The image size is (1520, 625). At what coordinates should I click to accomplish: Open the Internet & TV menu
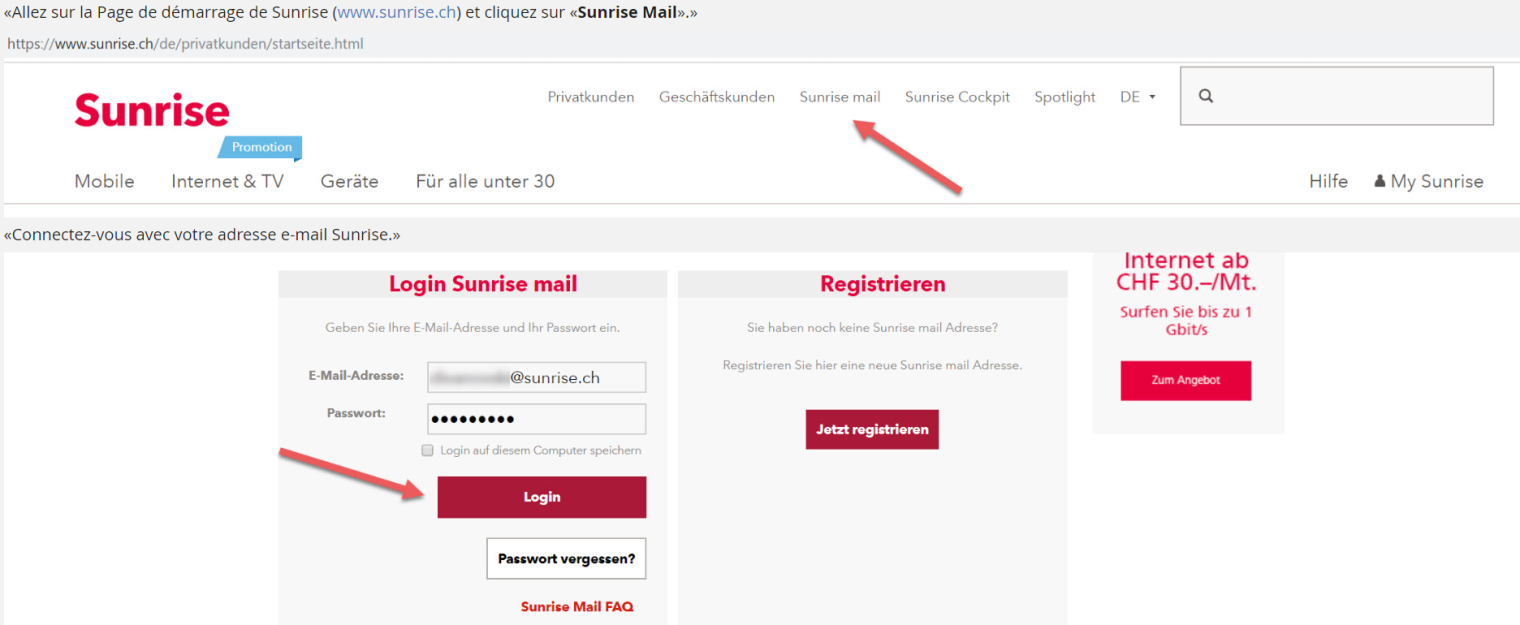point(227,181)
